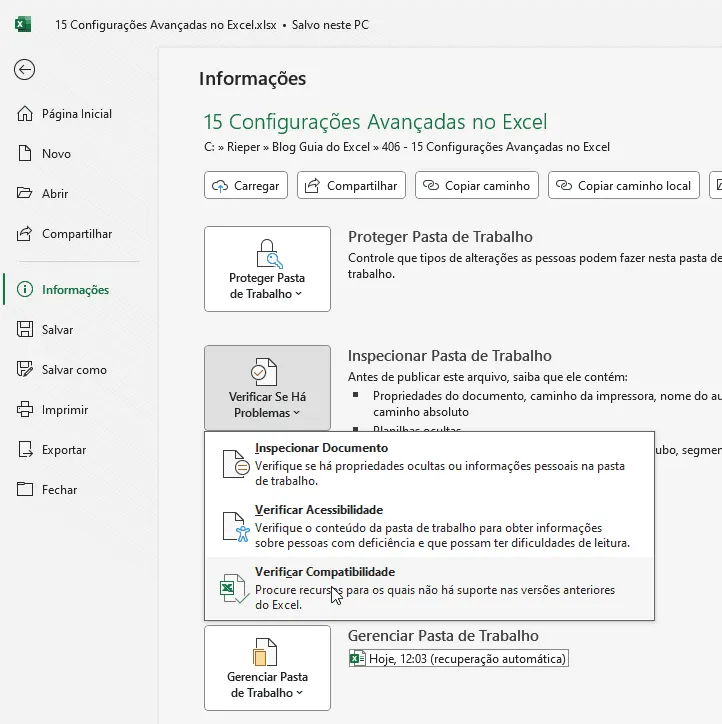This screenshot has width=722, height=724.
Task: Click the share arrow icon in Compartilhar button
Action: 313,186
